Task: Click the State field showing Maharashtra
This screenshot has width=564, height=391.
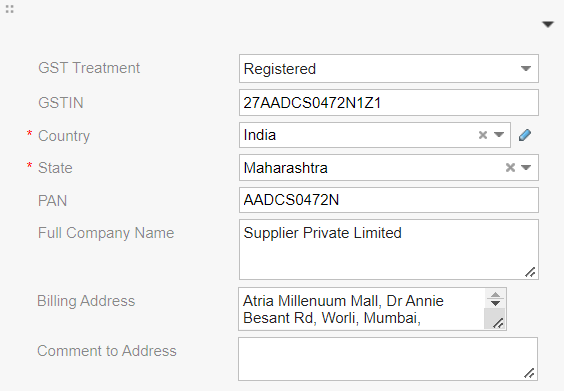Action: [389, 168]
